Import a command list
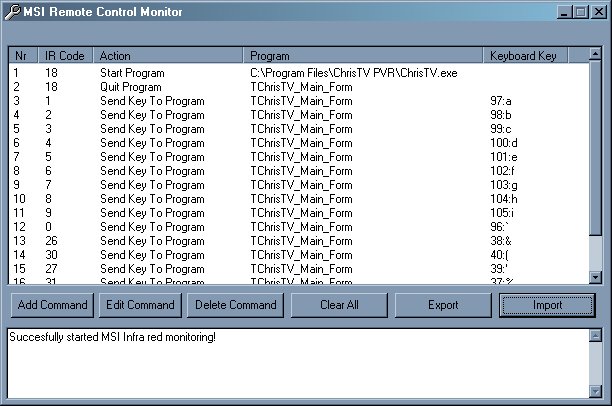 tap(547, 305)
